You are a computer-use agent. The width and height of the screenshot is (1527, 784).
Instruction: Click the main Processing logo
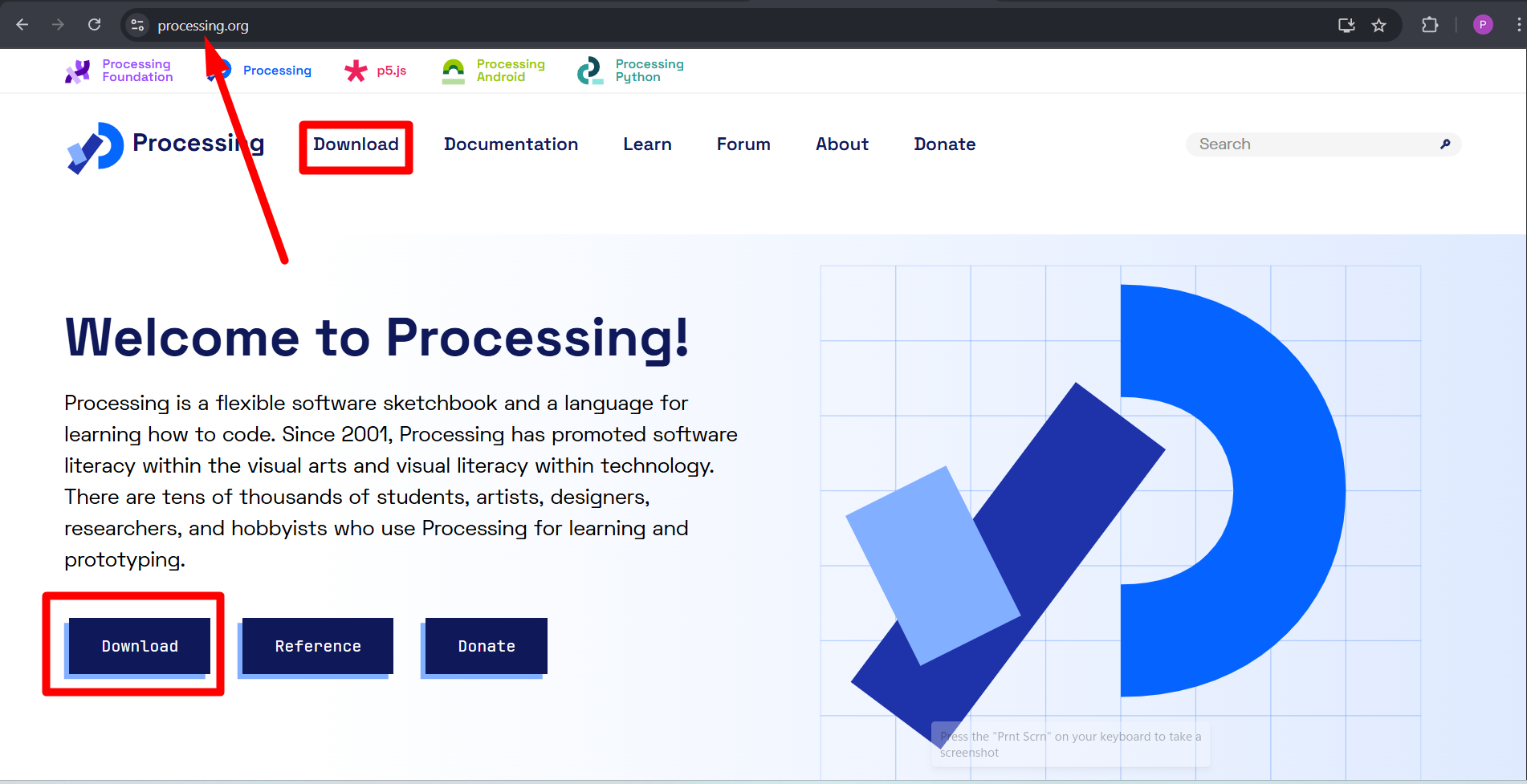point(96,148)
